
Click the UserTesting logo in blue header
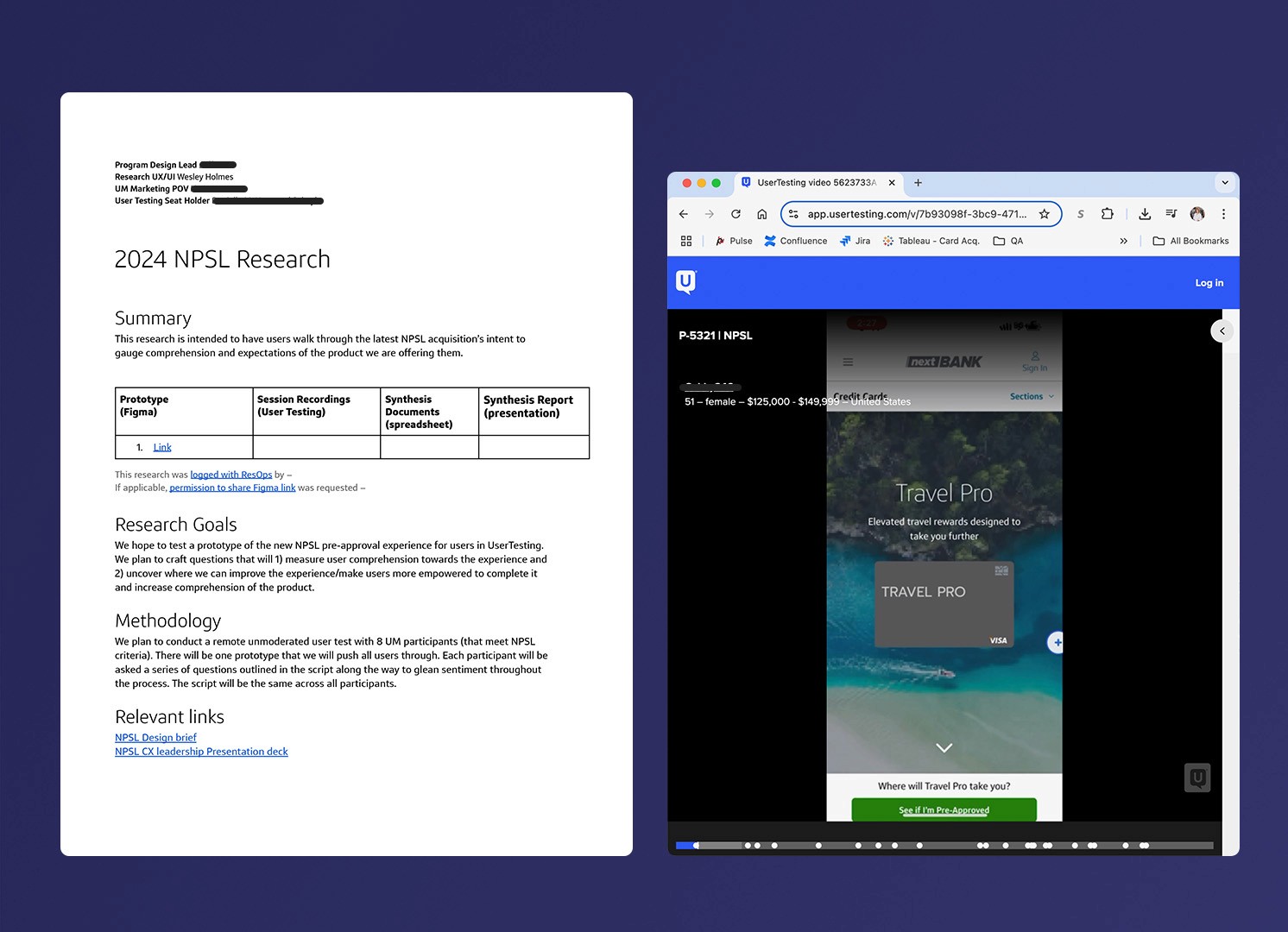(686, 282)
